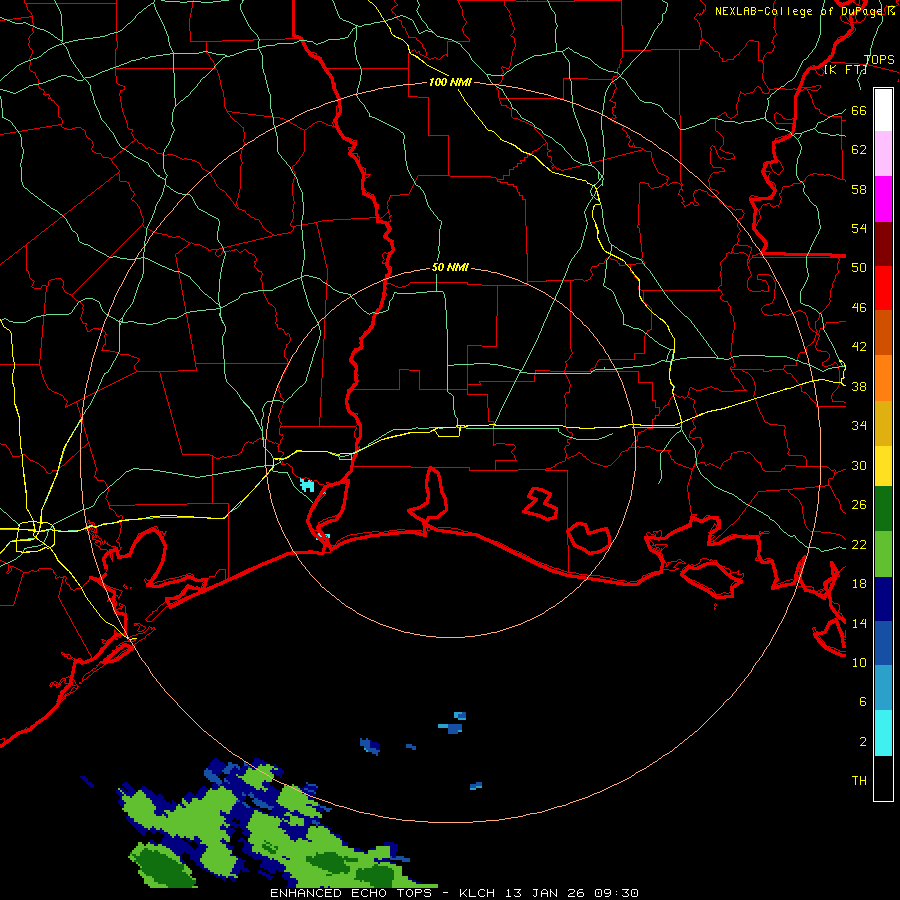The height and width of the screenshot is (900, 900).
Task: Select the dark red legend swatch
Action: point(883,244)
